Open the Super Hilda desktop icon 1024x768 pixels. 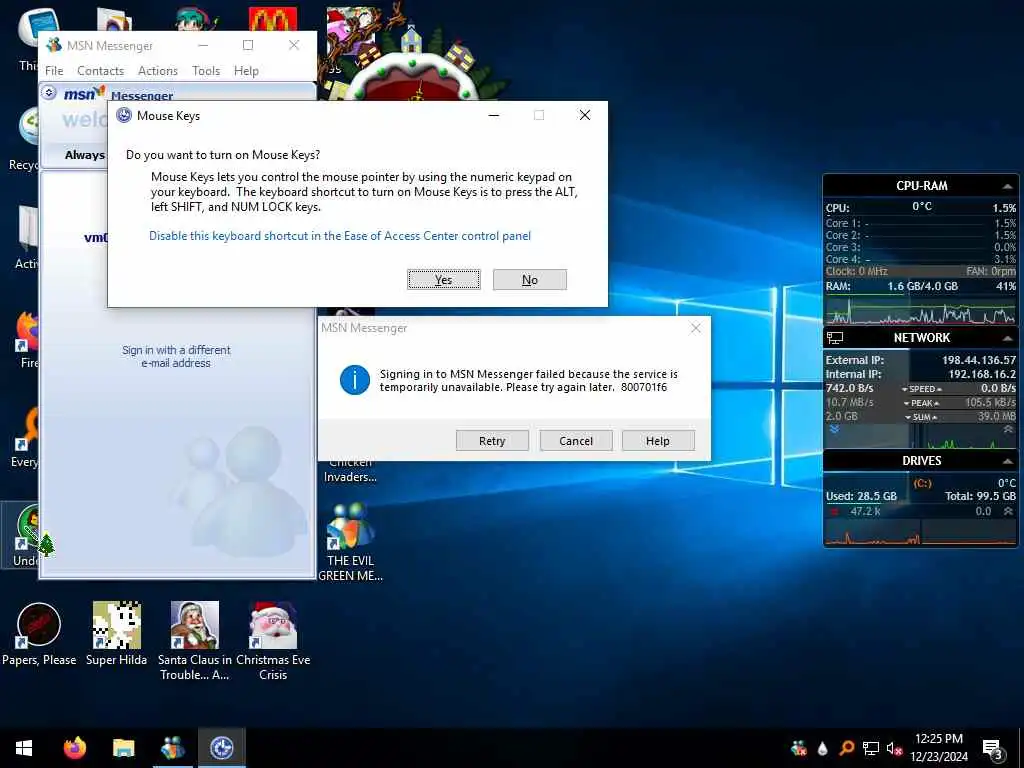point(116,635)
